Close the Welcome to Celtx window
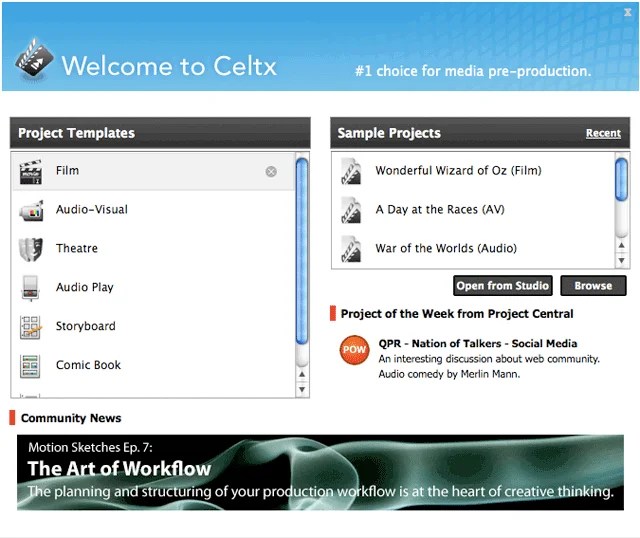Viewport: 640px width, 538px height. [627, 13]
